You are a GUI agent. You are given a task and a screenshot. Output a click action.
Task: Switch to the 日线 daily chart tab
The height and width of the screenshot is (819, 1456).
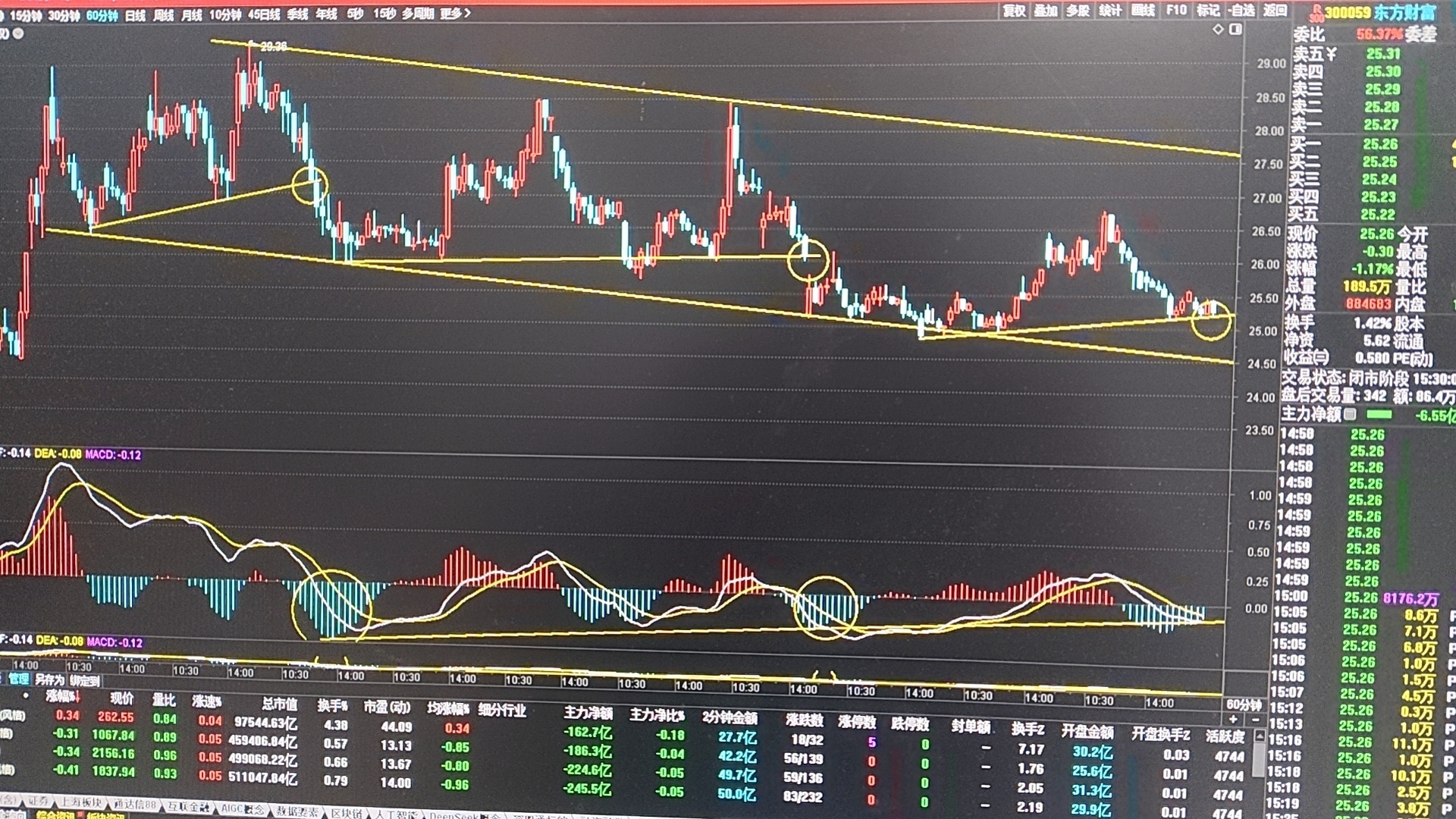point(135,15)
